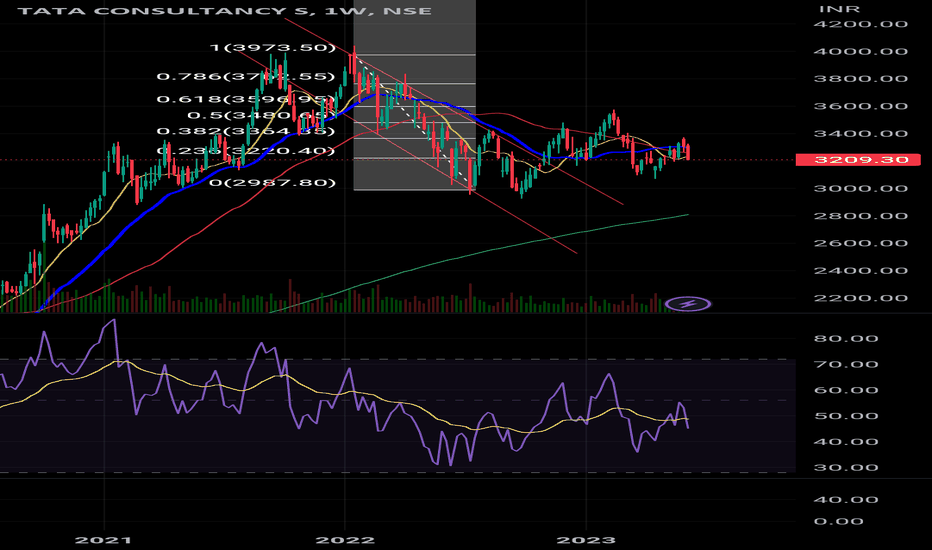Click the RSI 50.00 scale label

pos(846,416)
